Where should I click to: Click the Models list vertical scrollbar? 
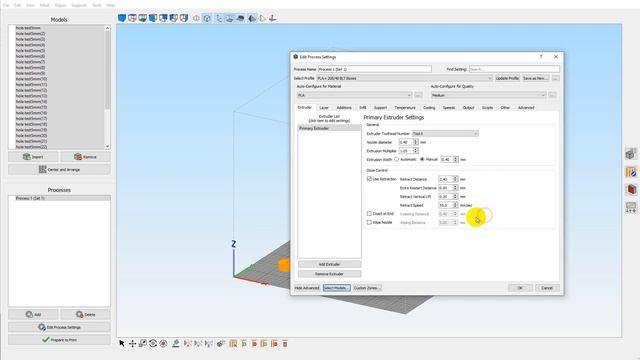pyautogui.click(x=107, y=87)
